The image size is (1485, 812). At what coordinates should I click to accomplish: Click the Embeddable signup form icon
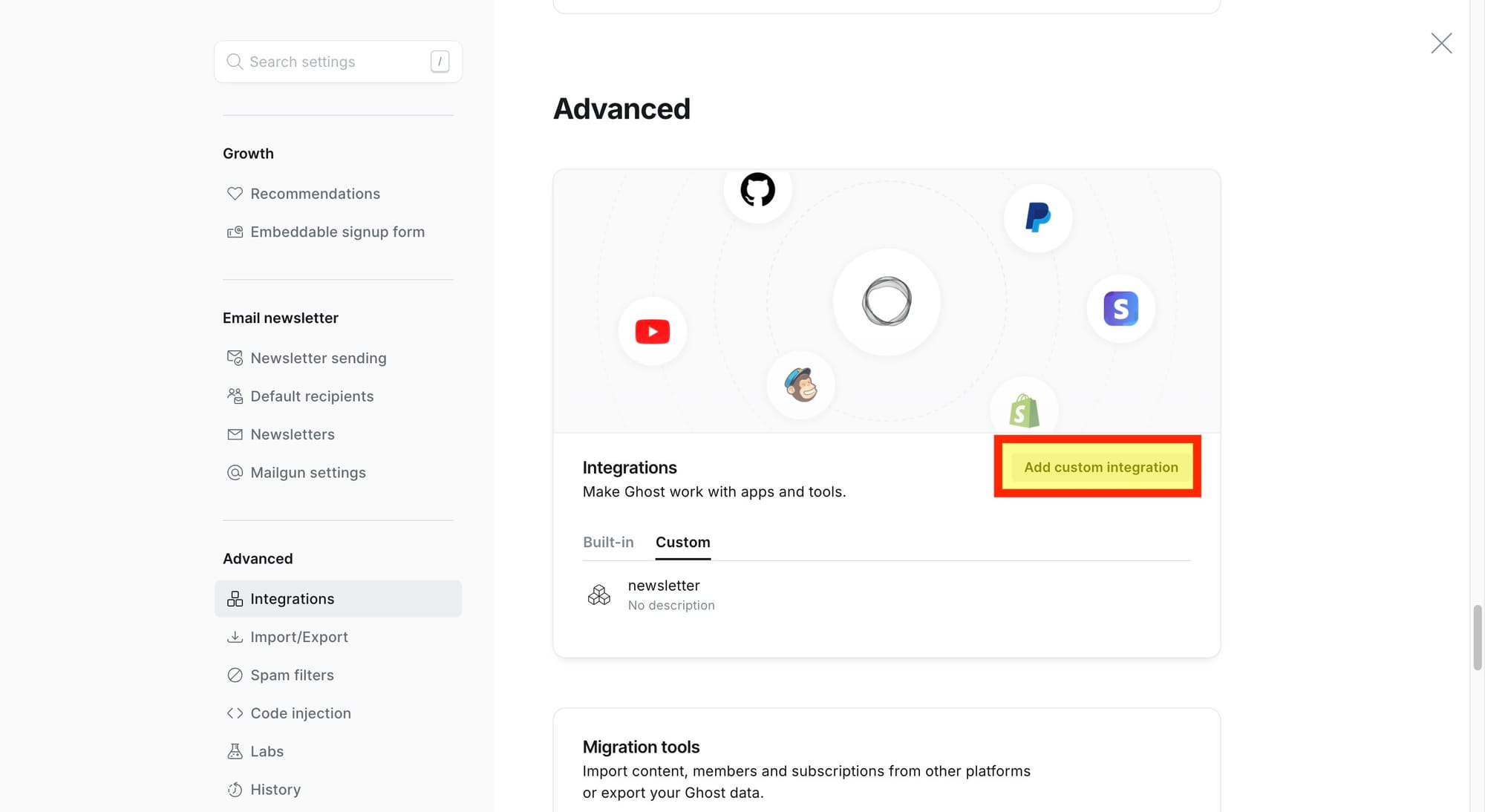click(235, 232)
